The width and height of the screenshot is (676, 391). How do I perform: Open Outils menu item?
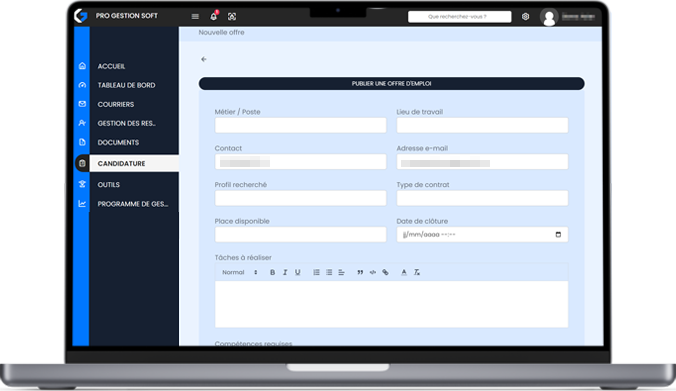(x=109, y=184)
